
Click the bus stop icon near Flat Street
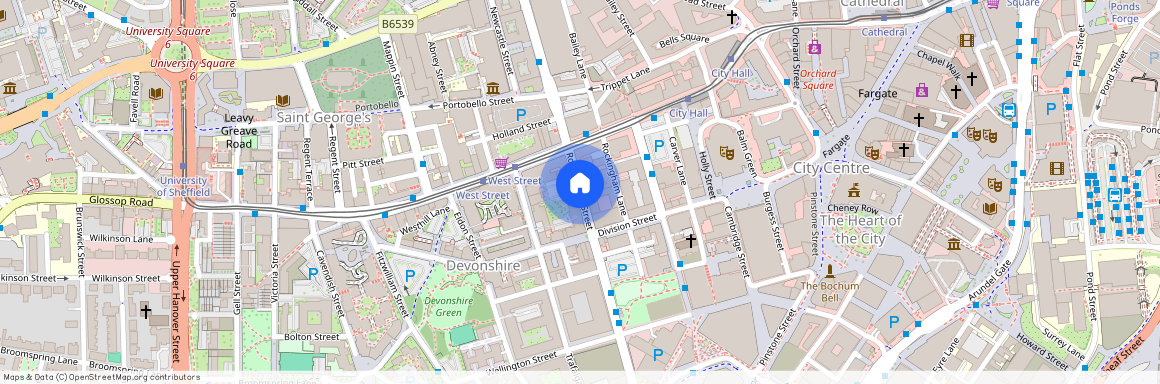point(1008,111)
